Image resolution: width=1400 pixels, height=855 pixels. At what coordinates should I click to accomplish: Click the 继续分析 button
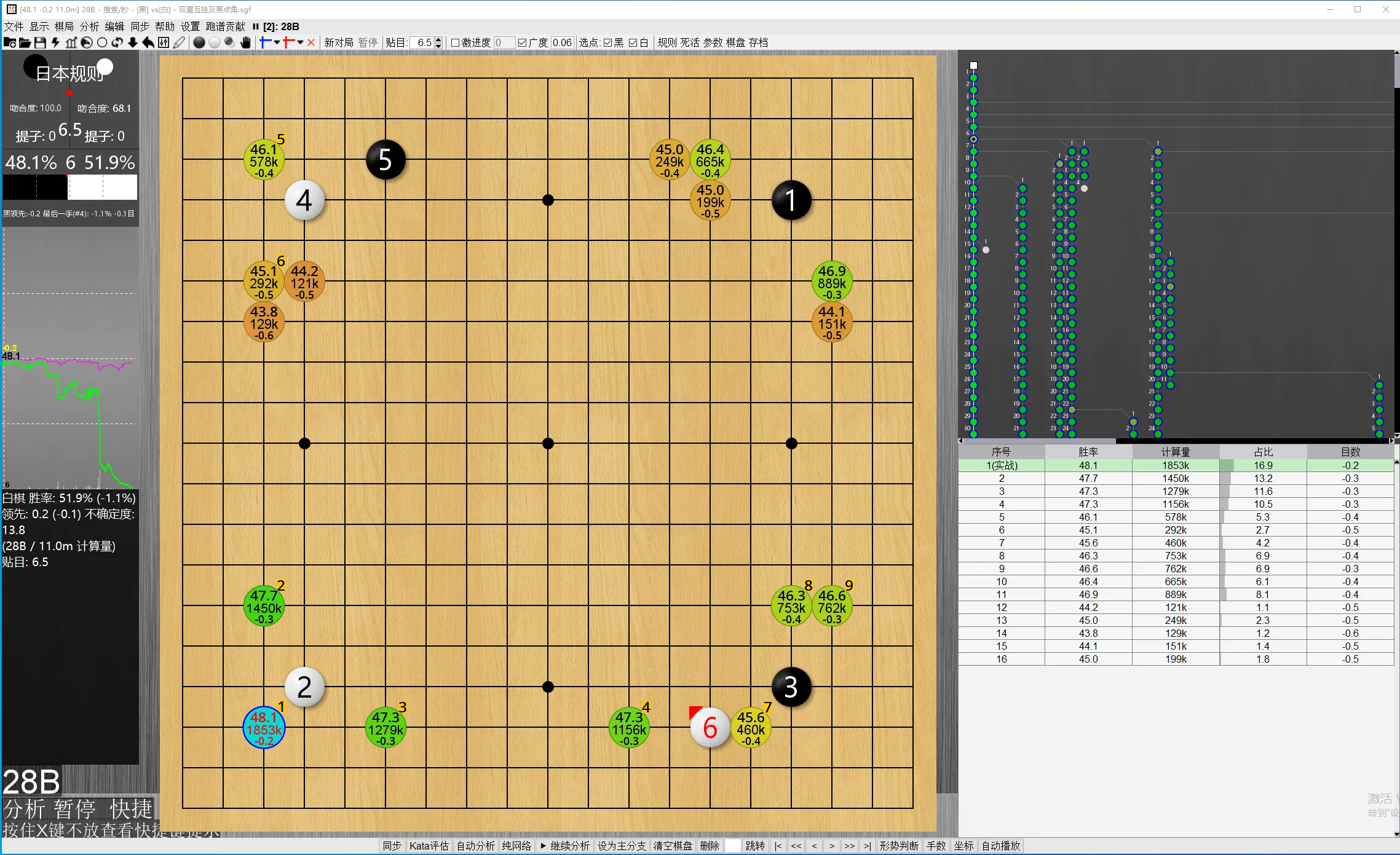(564, 846)
